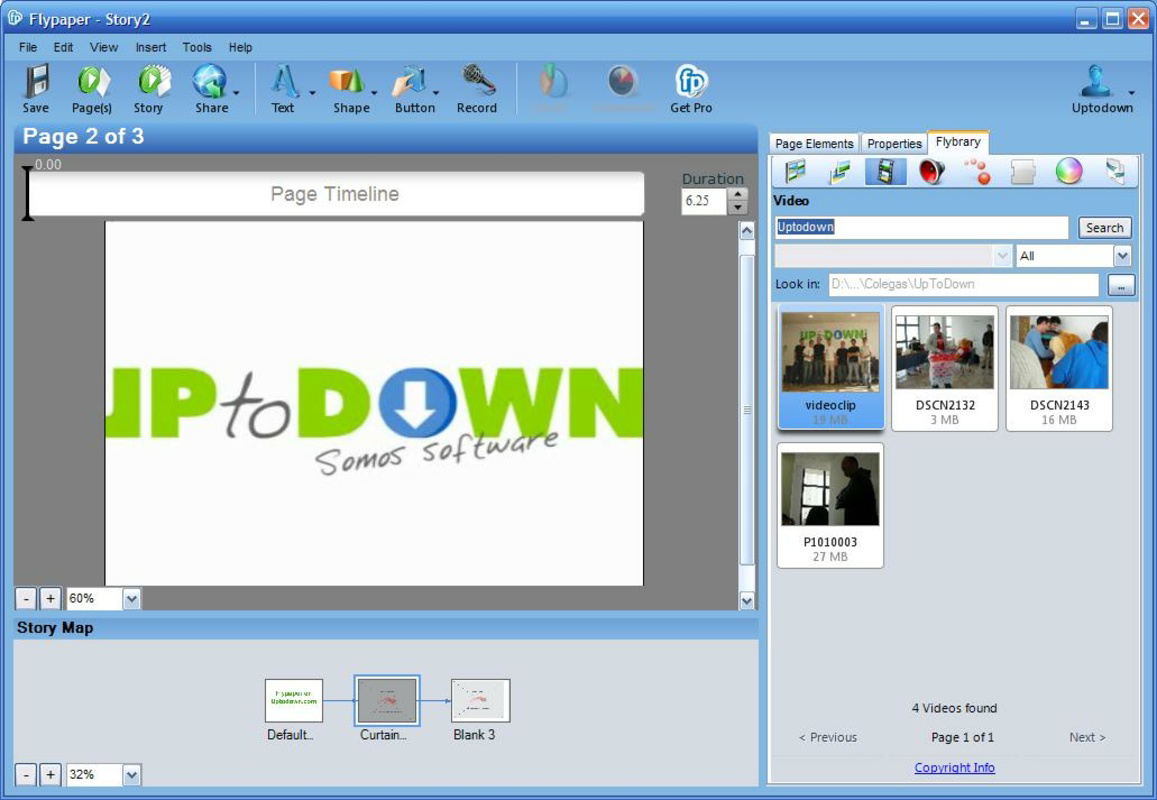Viewport: 1157px width, 800px height.
Task: Open the Tools menu
Action: [x=197, y=47]
